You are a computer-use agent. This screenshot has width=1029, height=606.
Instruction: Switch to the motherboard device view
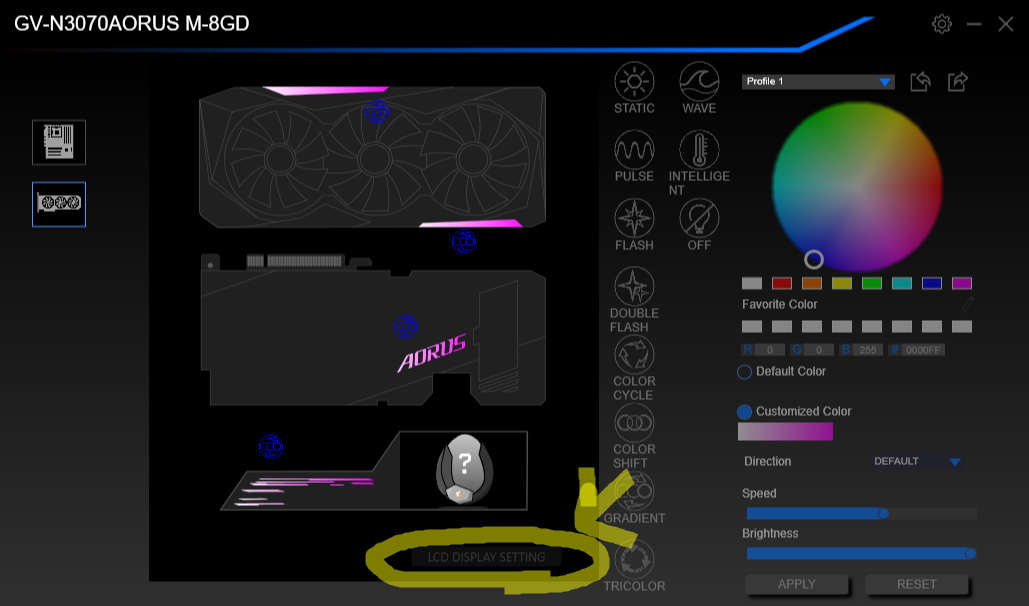pos(58,142)
